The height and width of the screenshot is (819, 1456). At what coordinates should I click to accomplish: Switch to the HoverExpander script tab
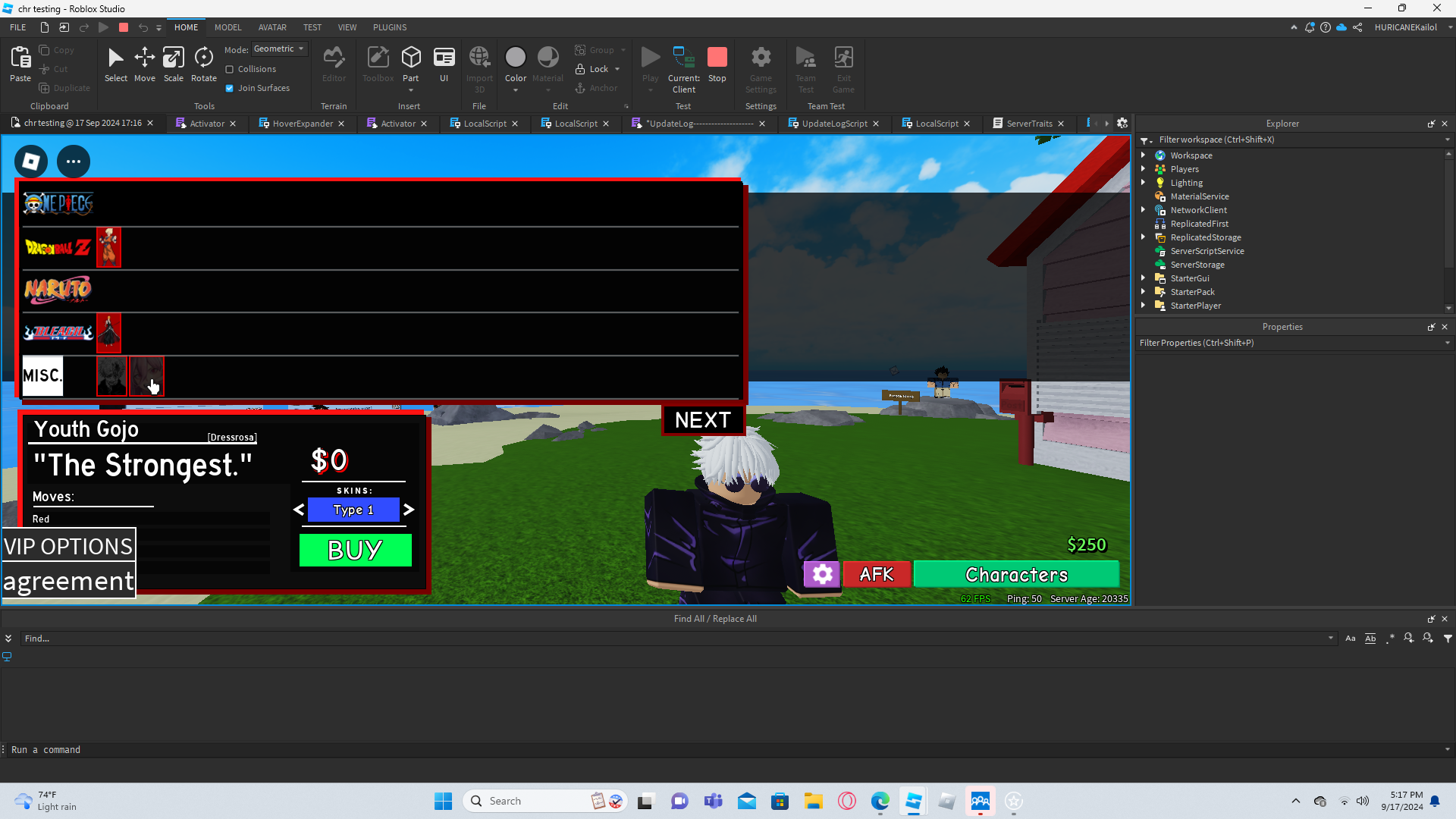coord(302,124)
